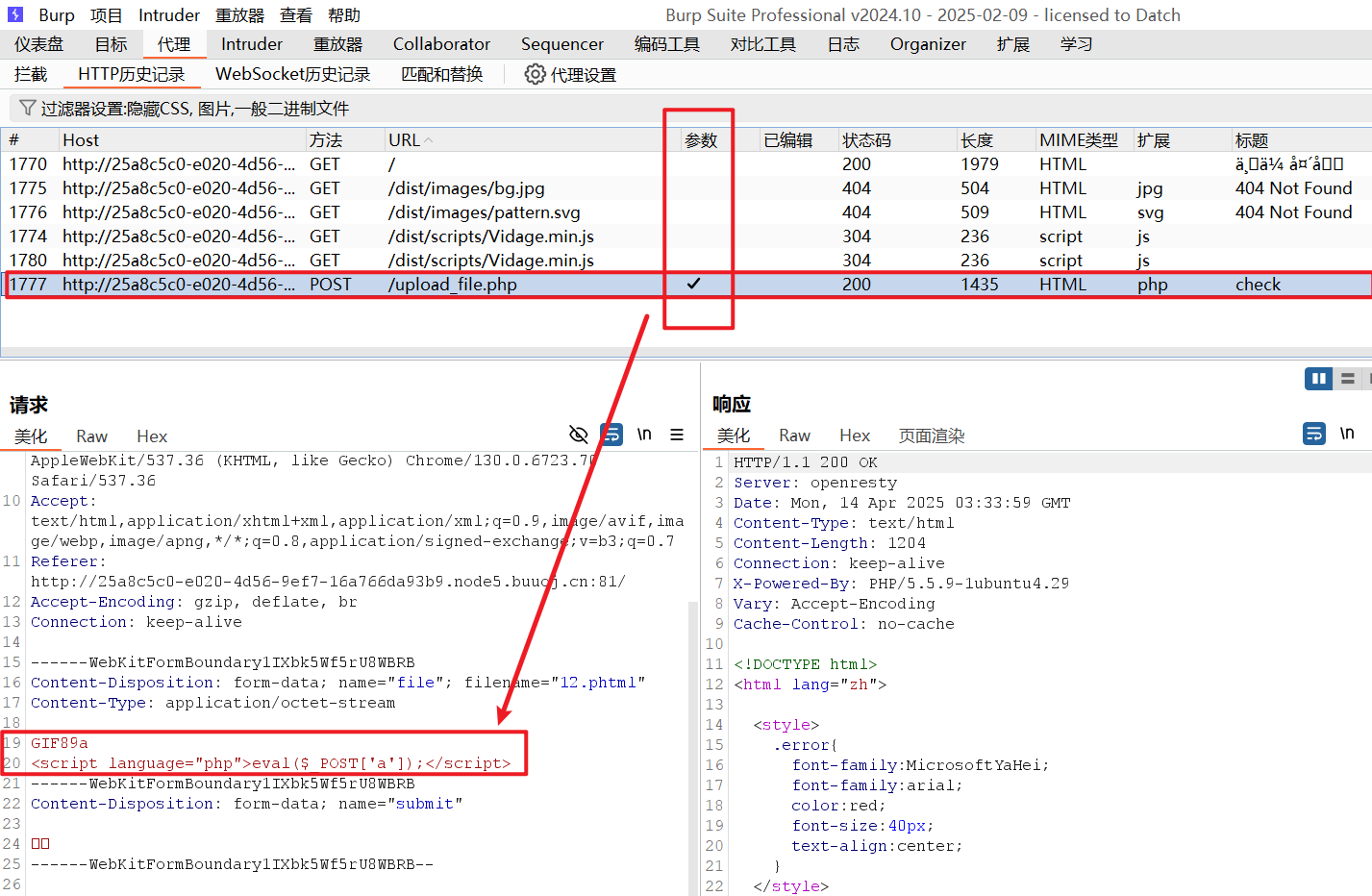Select row 1780 Vidage.min.js
Viewport: 1372px width, 896px height.
tap(686, 261)
